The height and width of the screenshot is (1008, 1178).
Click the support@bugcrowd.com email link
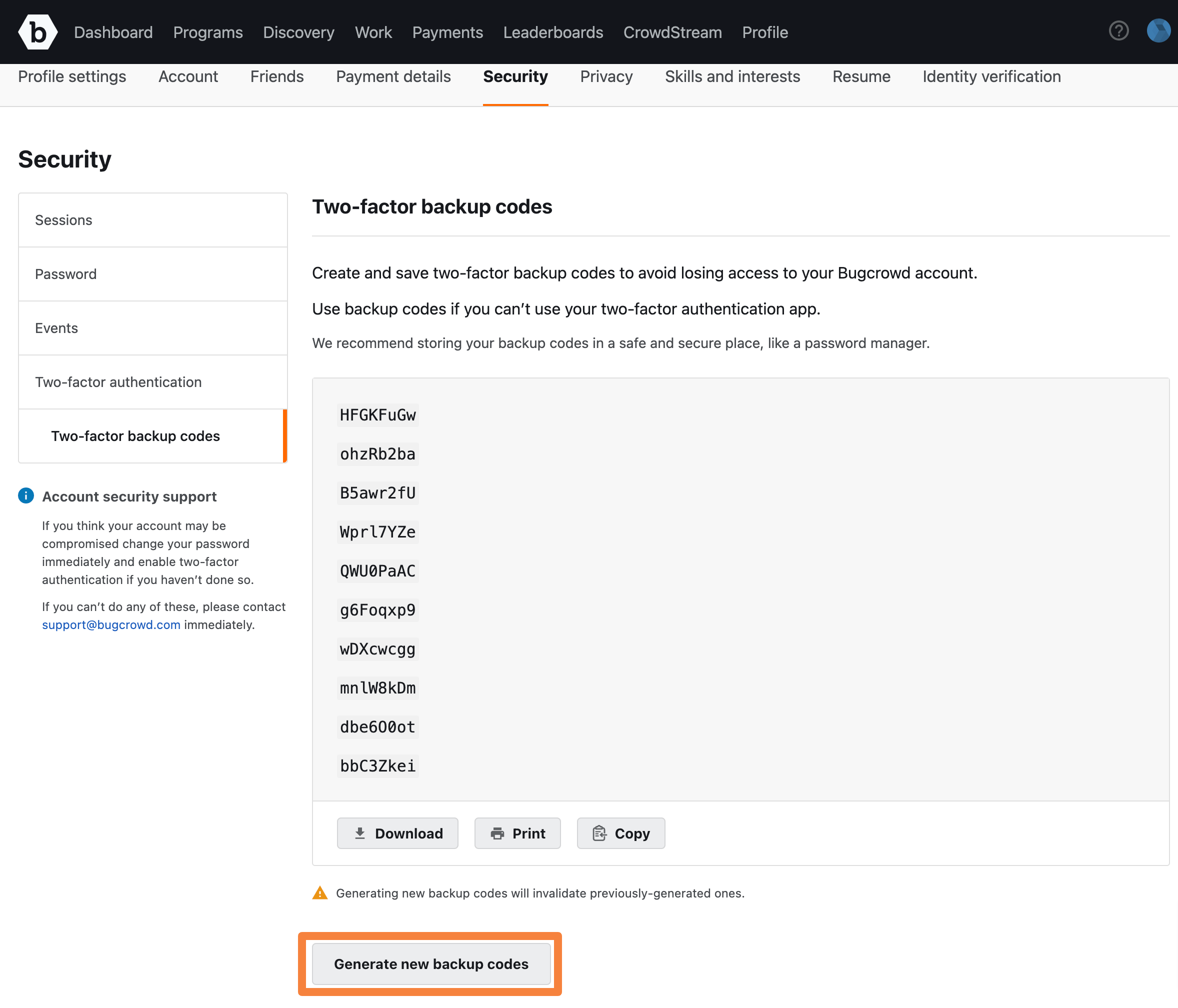(111, 625)
